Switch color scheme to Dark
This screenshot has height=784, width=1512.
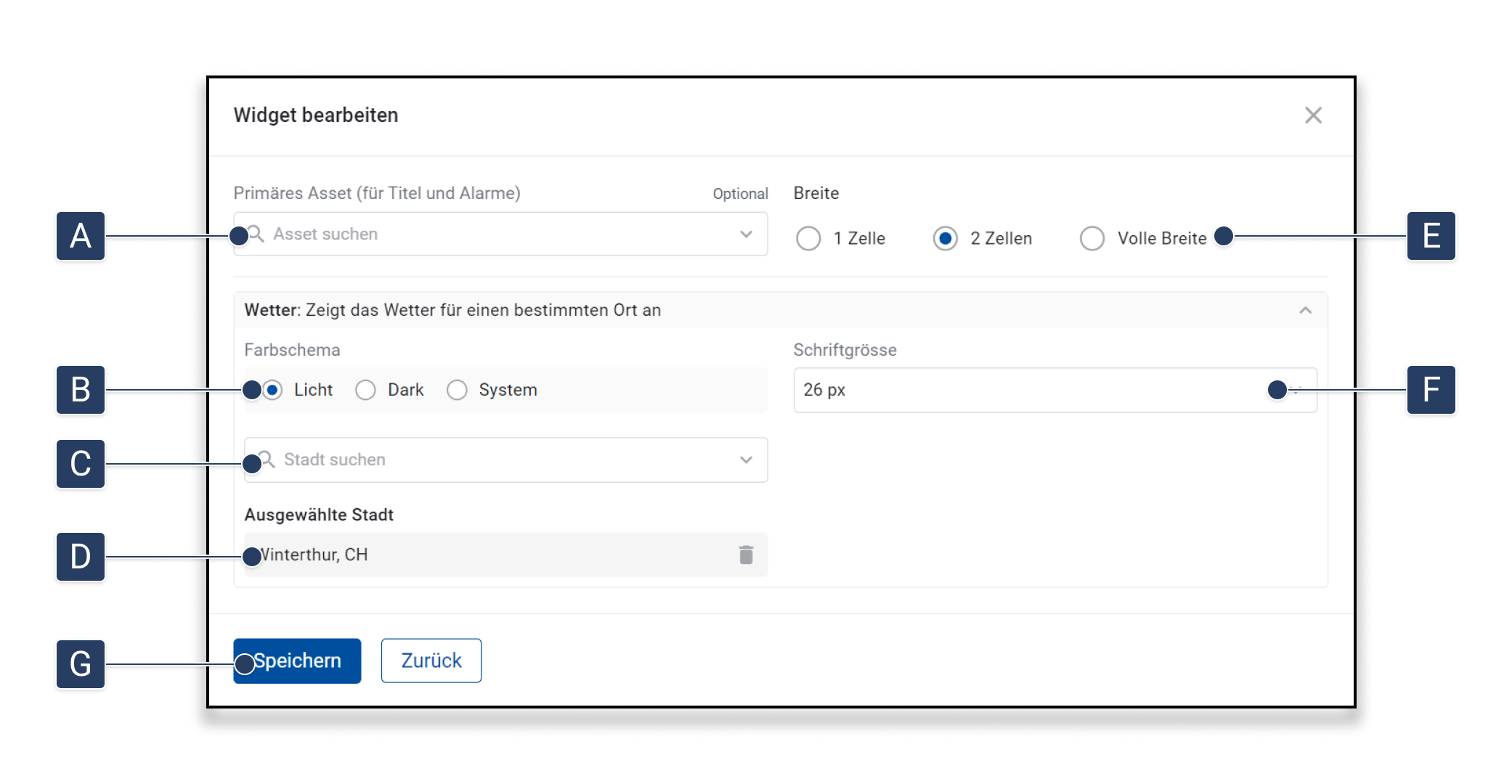tap(365, 390)
